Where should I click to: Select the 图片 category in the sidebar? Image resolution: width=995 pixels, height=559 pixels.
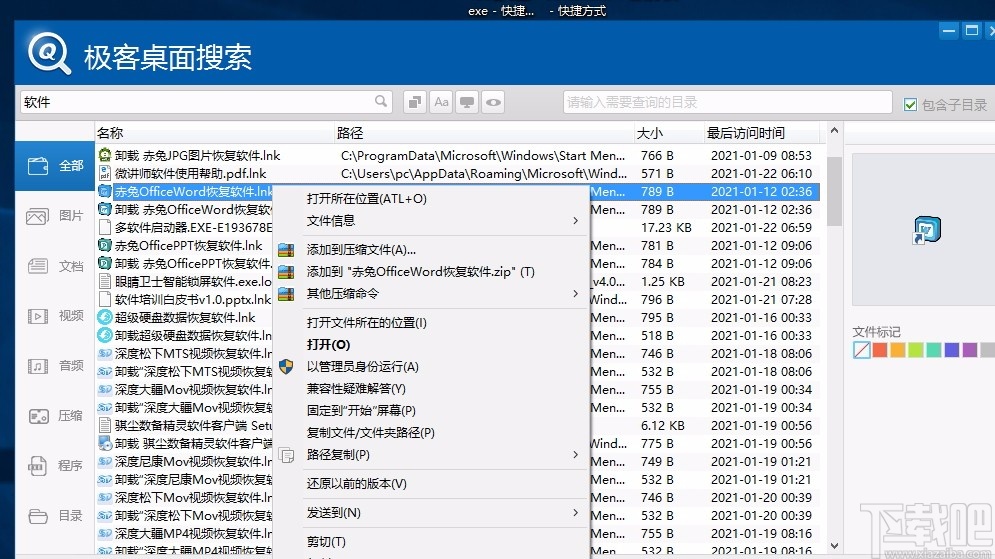55,216
